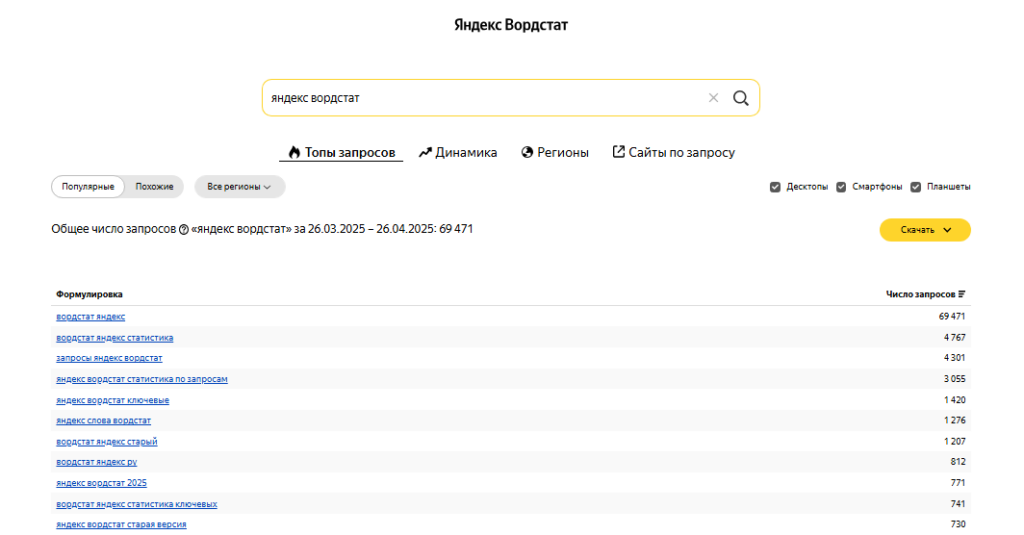1024x535 pixels.
Task: Click the flame icon for Топы запросов
Action: coord(294,152)
